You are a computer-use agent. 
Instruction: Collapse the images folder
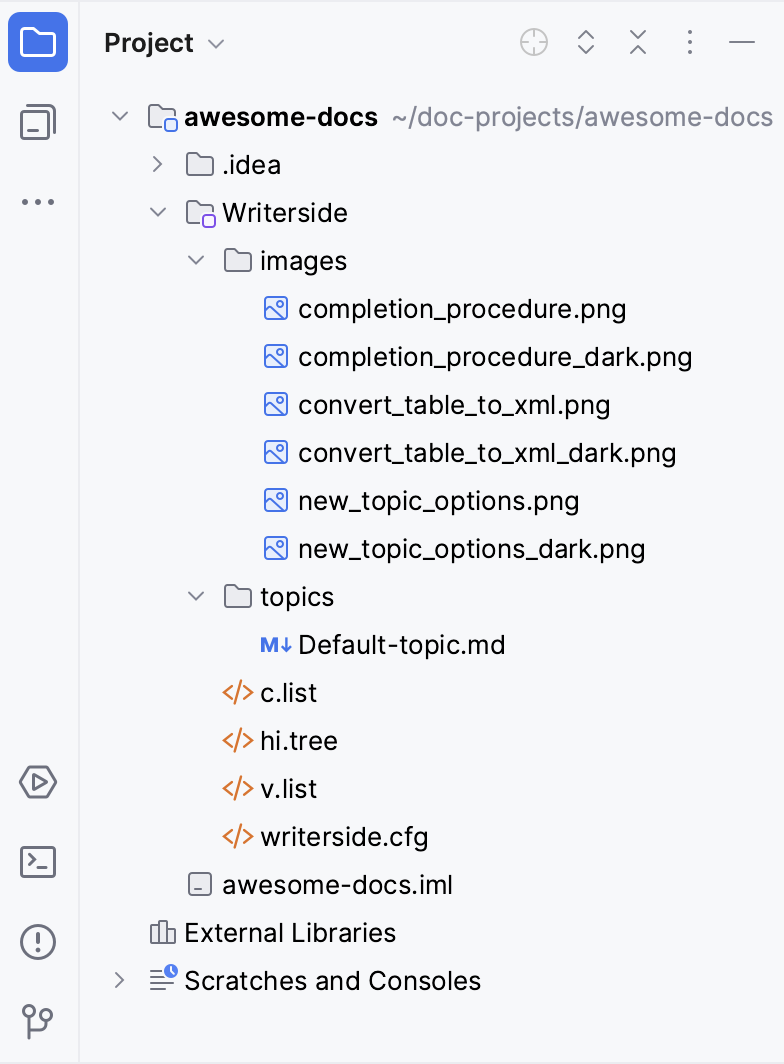[x=195, y=261]
